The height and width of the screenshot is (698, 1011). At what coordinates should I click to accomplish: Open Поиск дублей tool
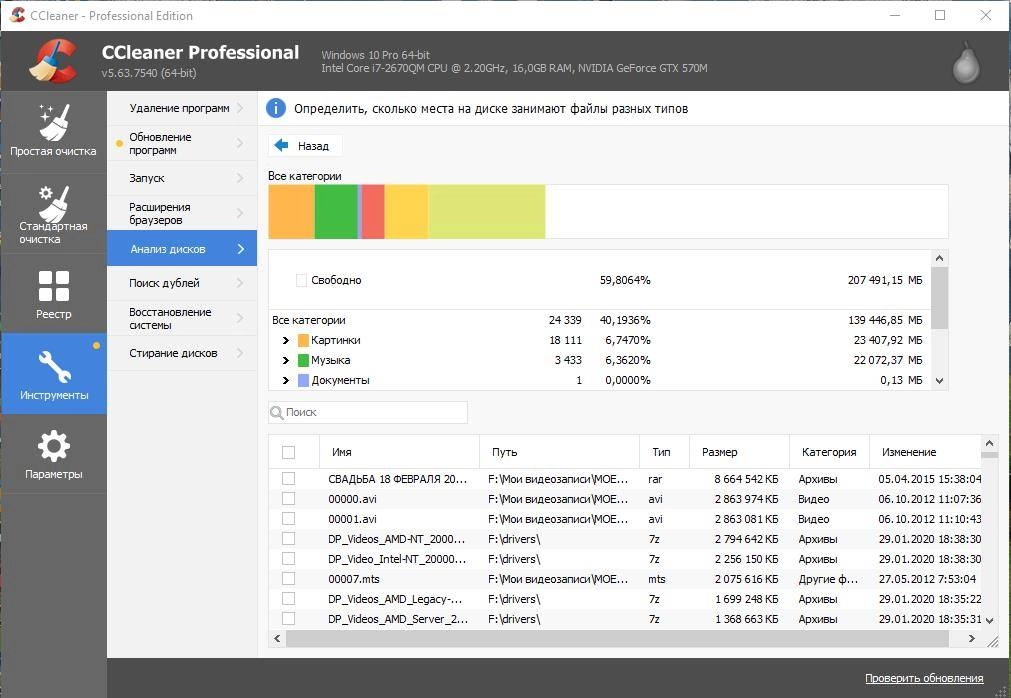(182, 283)
